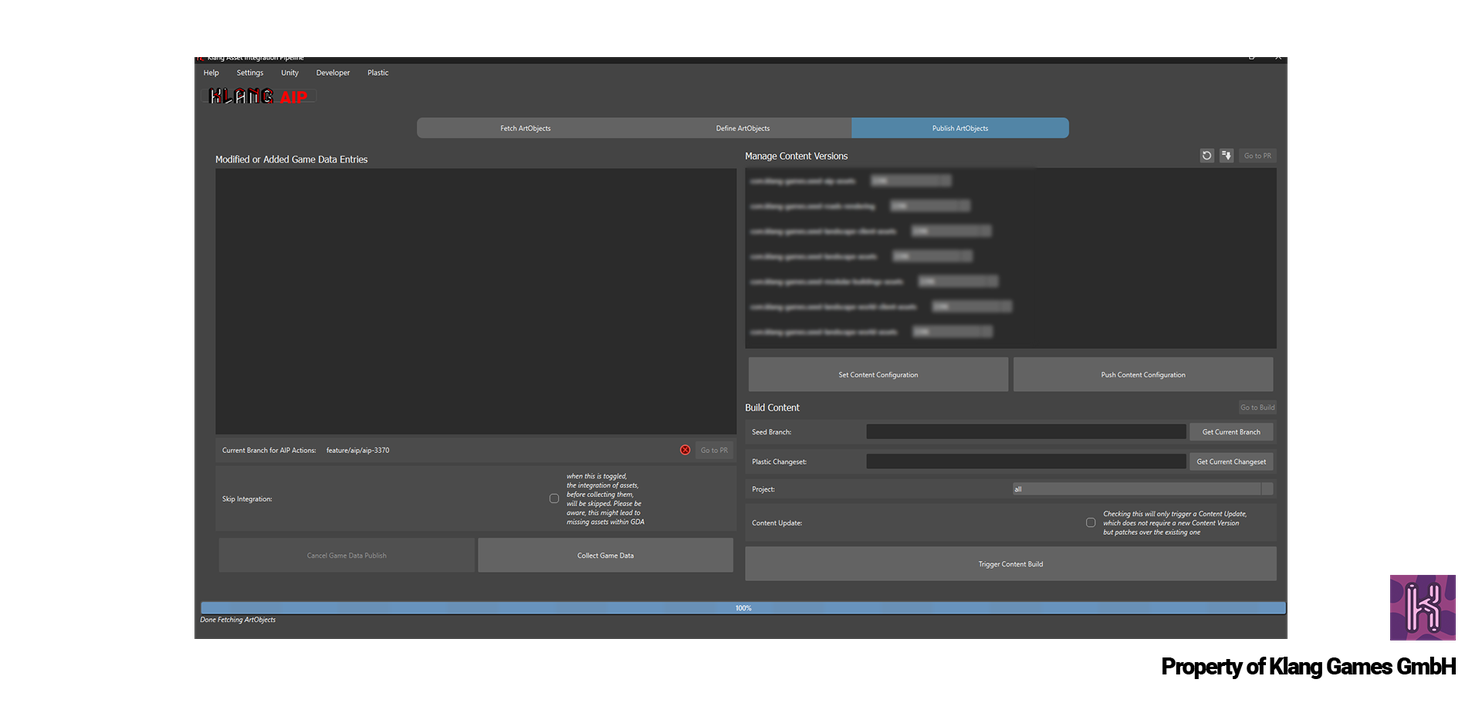Open the Settings menu
This screenshot has width=1482, height=703.
point(250,73)
